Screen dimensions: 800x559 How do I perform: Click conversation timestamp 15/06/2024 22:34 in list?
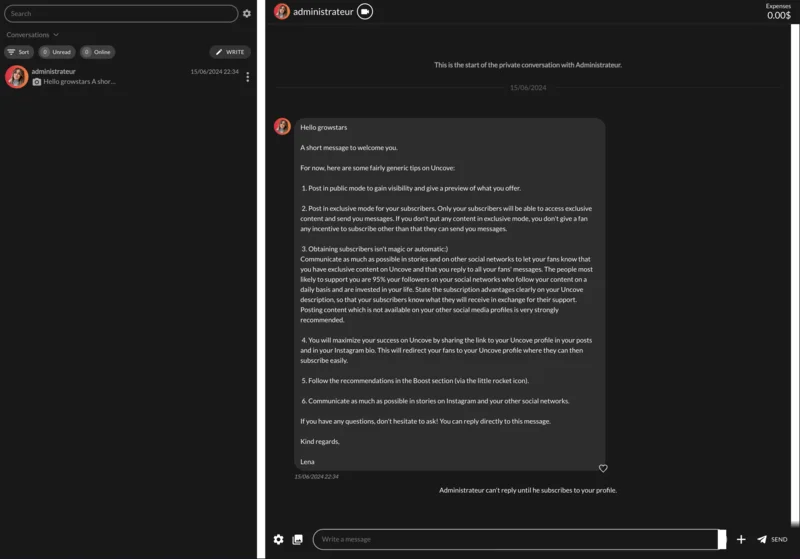coord(214,72)
